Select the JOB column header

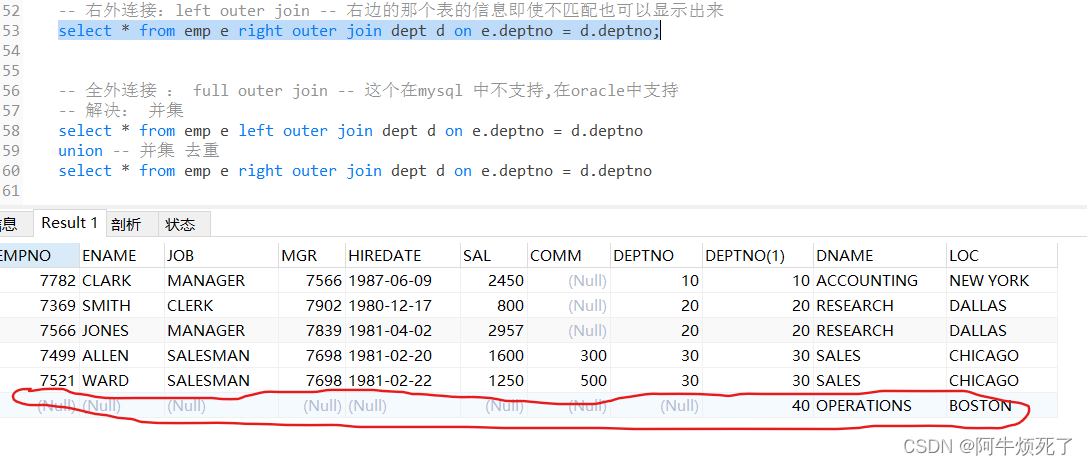click(x=220, y=255)
